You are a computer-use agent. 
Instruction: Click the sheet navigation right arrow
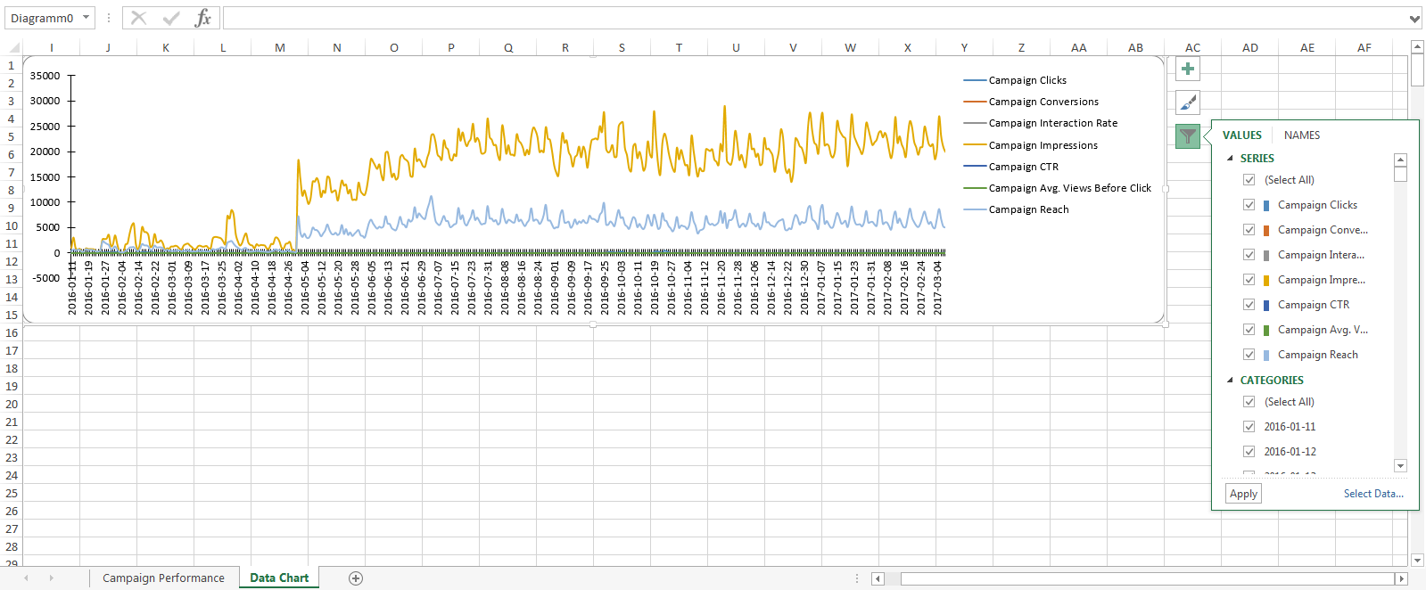[x=51, y=578]
